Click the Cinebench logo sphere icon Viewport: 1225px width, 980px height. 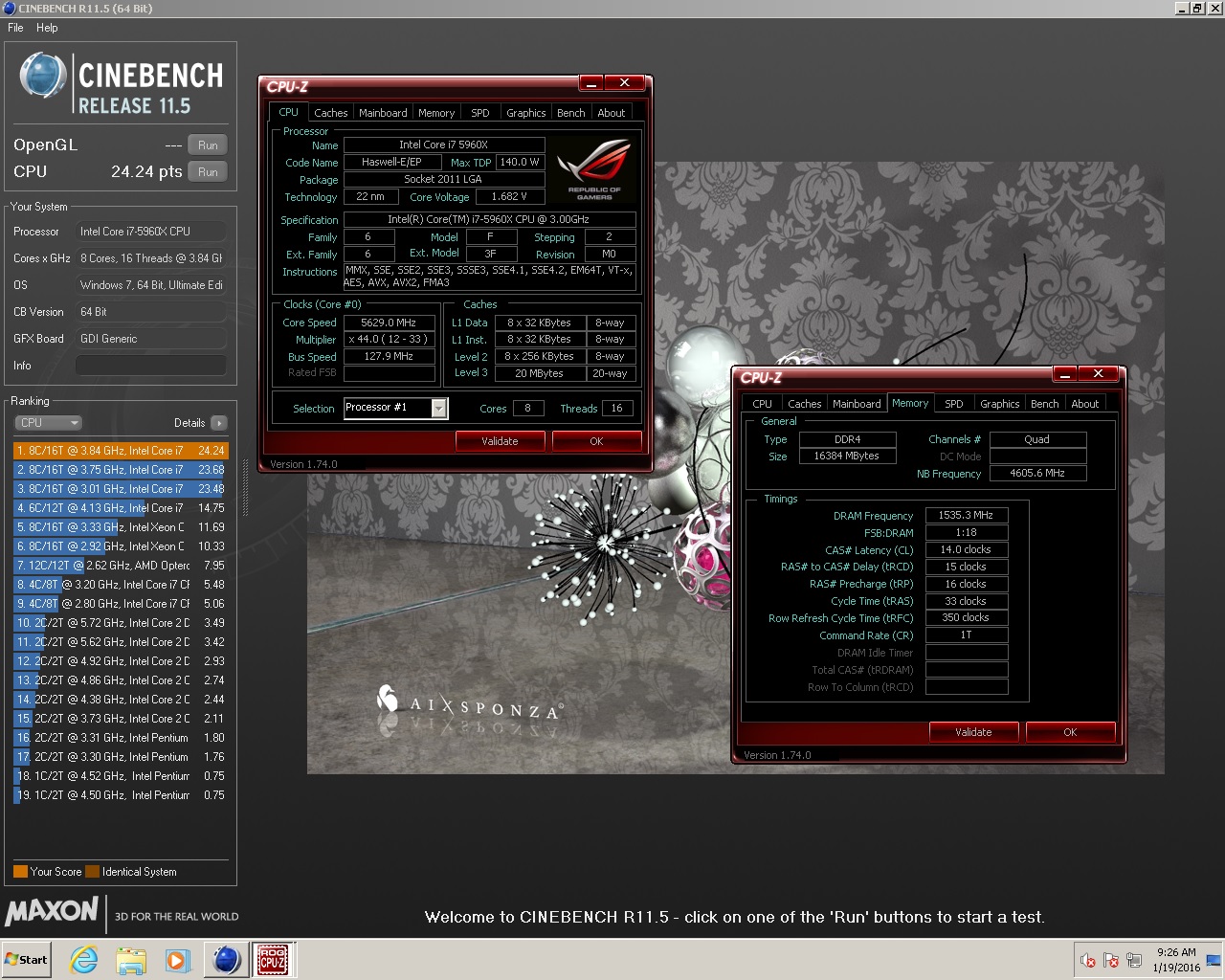point(43,76)
